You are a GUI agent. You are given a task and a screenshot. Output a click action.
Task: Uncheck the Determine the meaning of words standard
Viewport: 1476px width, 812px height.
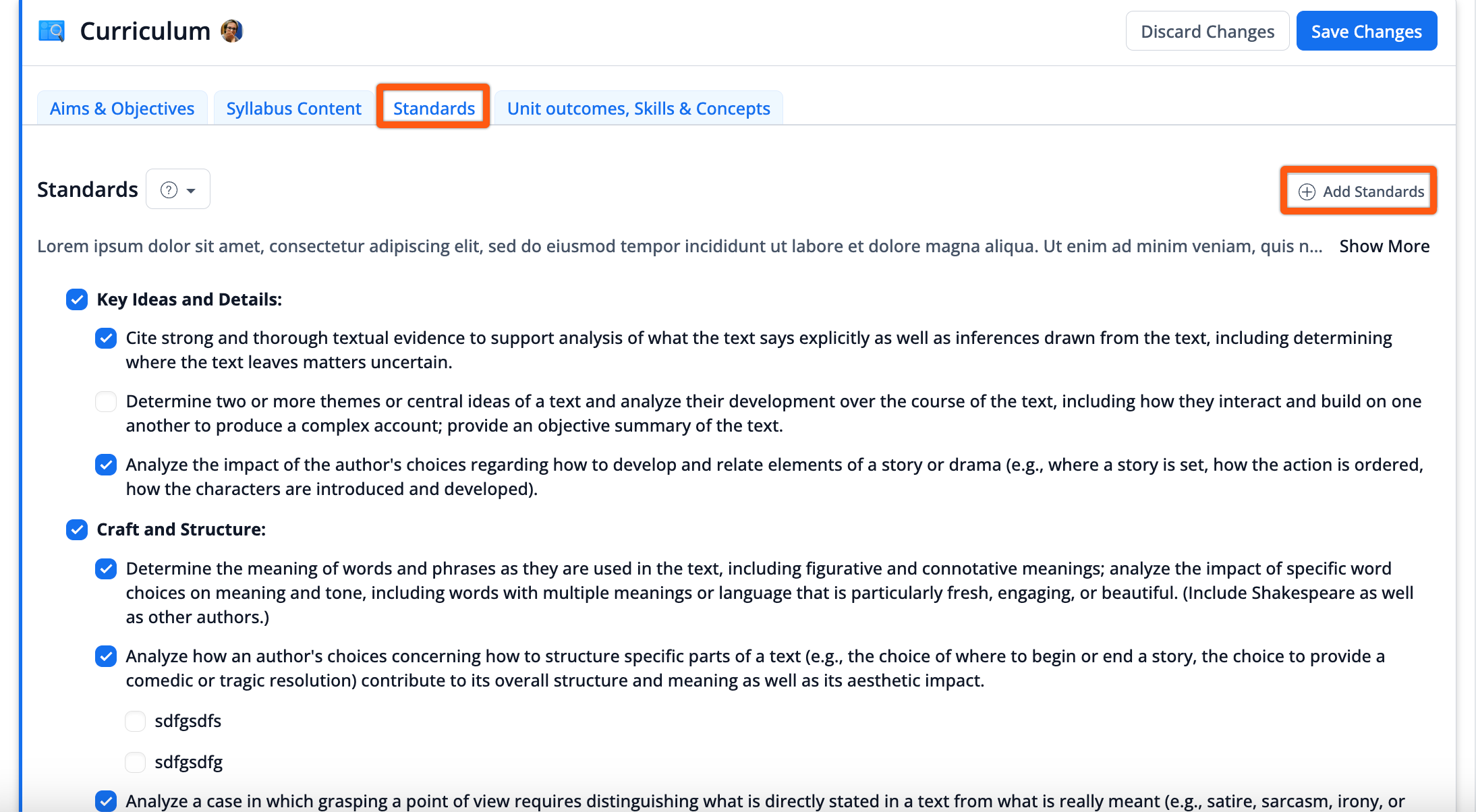(106, 569)
